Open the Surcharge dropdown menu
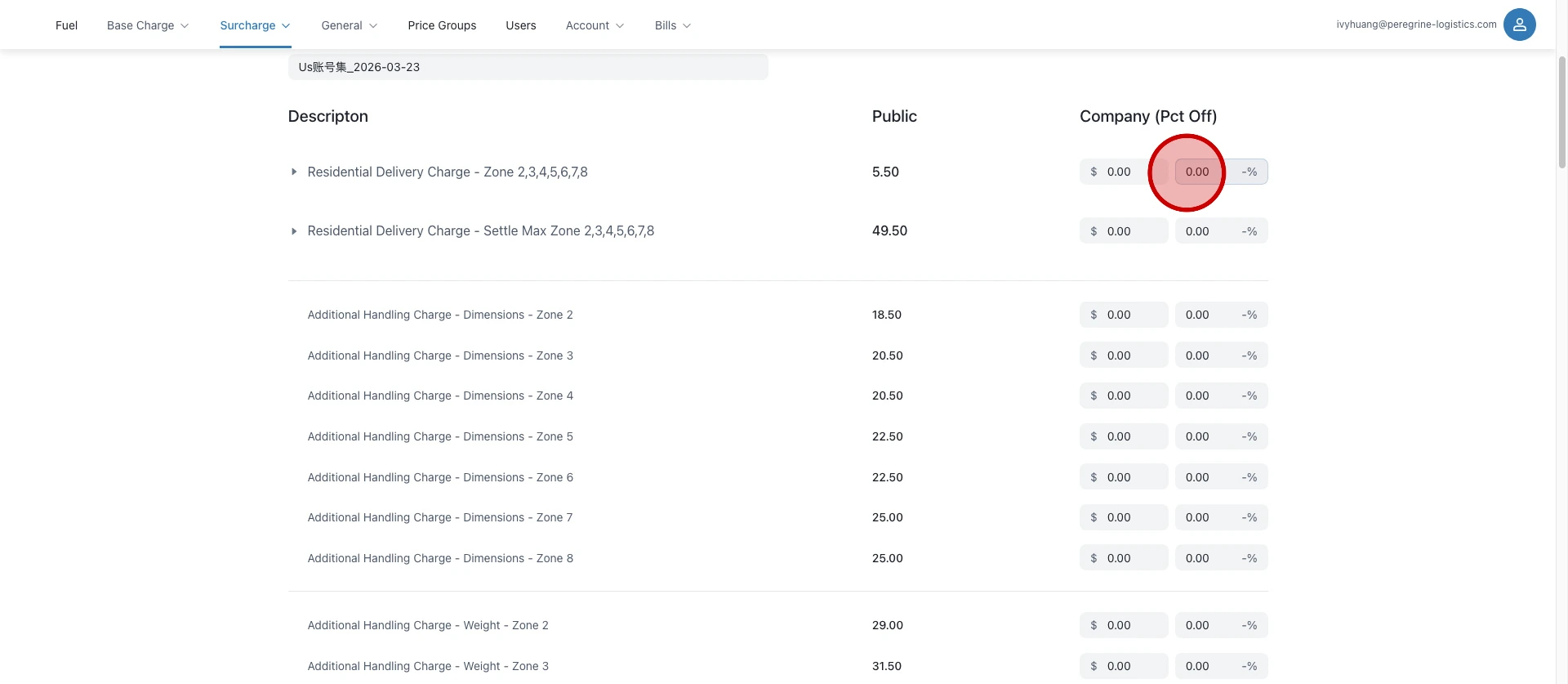This screenshot has height=684, width=1568. point(255,25)
